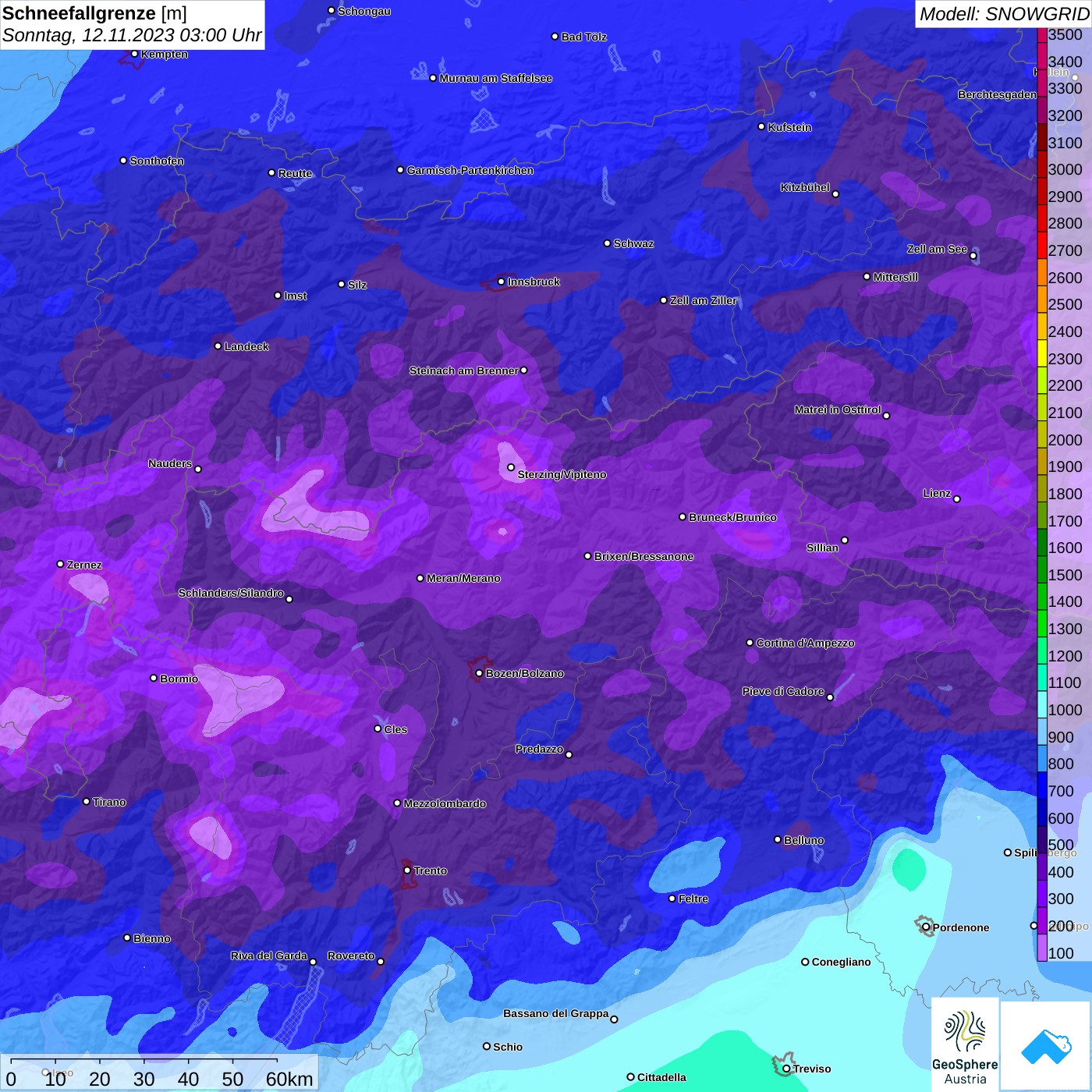Click the Trento city marker dot
Screen dimensions: 1092x1092
[407, 870]
